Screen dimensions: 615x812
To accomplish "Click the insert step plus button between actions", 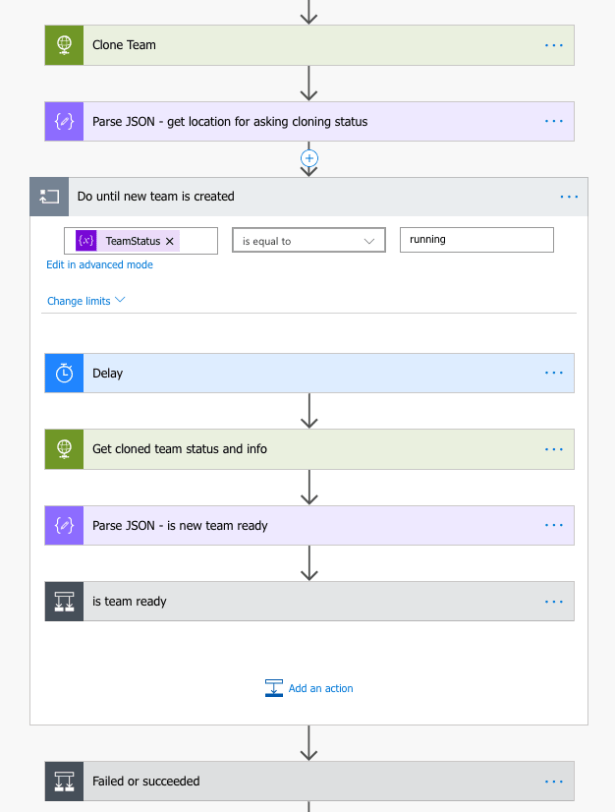I will 309,158.
